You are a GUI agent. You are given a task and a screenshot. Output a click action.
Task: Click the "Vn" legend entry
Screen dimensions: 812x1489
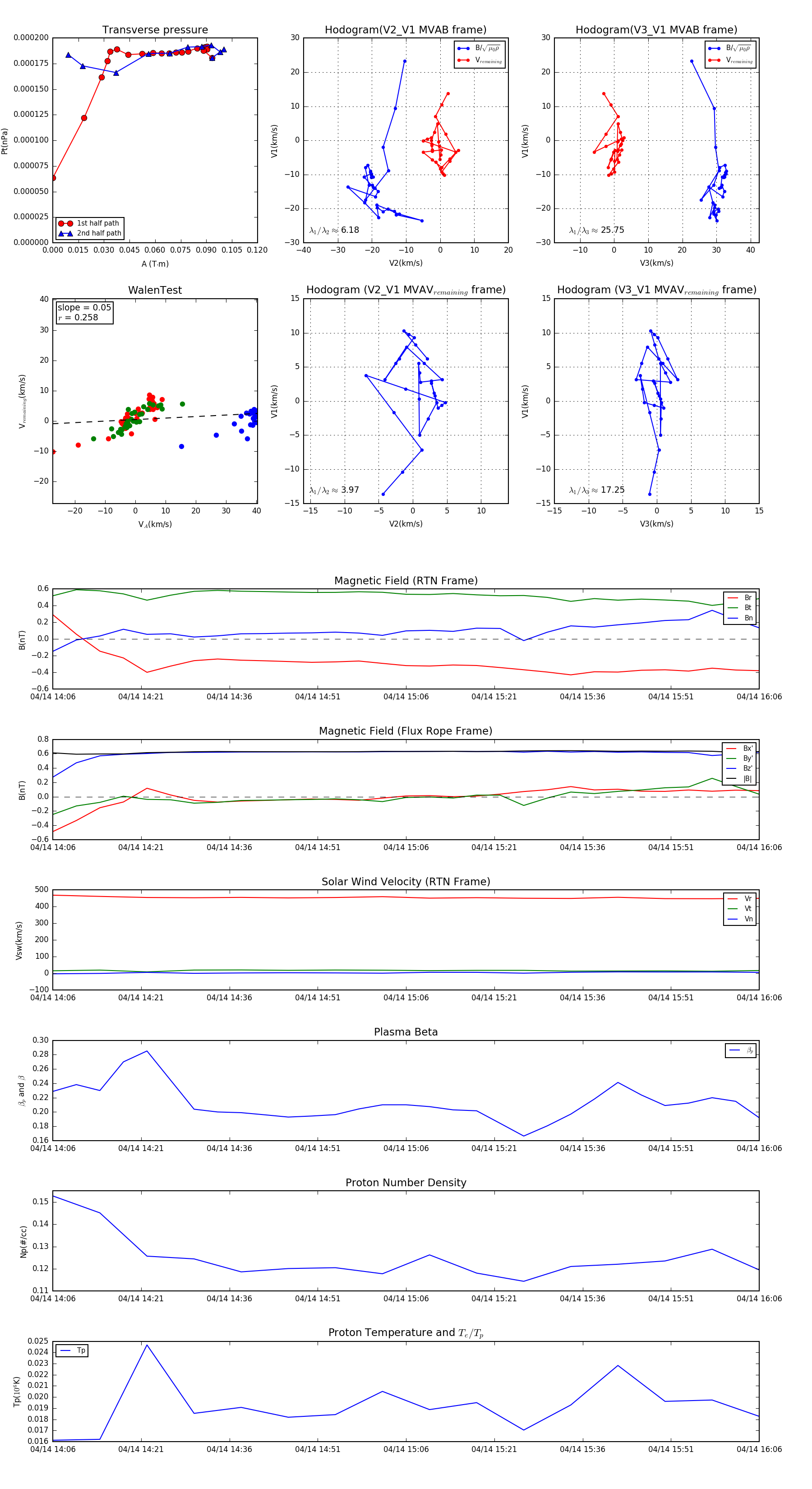coord(740,919)
